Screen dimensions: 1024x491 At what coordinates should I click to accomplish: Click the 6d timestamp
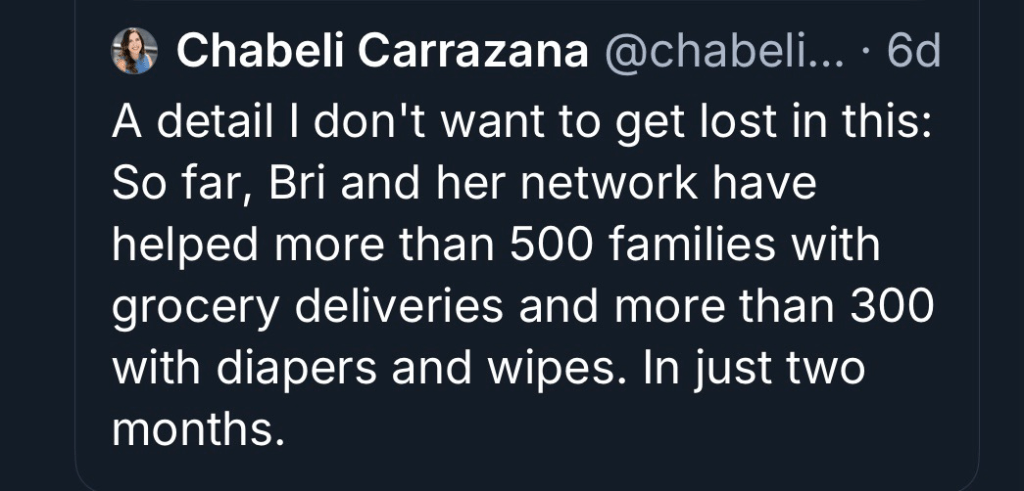pos(914,52)
